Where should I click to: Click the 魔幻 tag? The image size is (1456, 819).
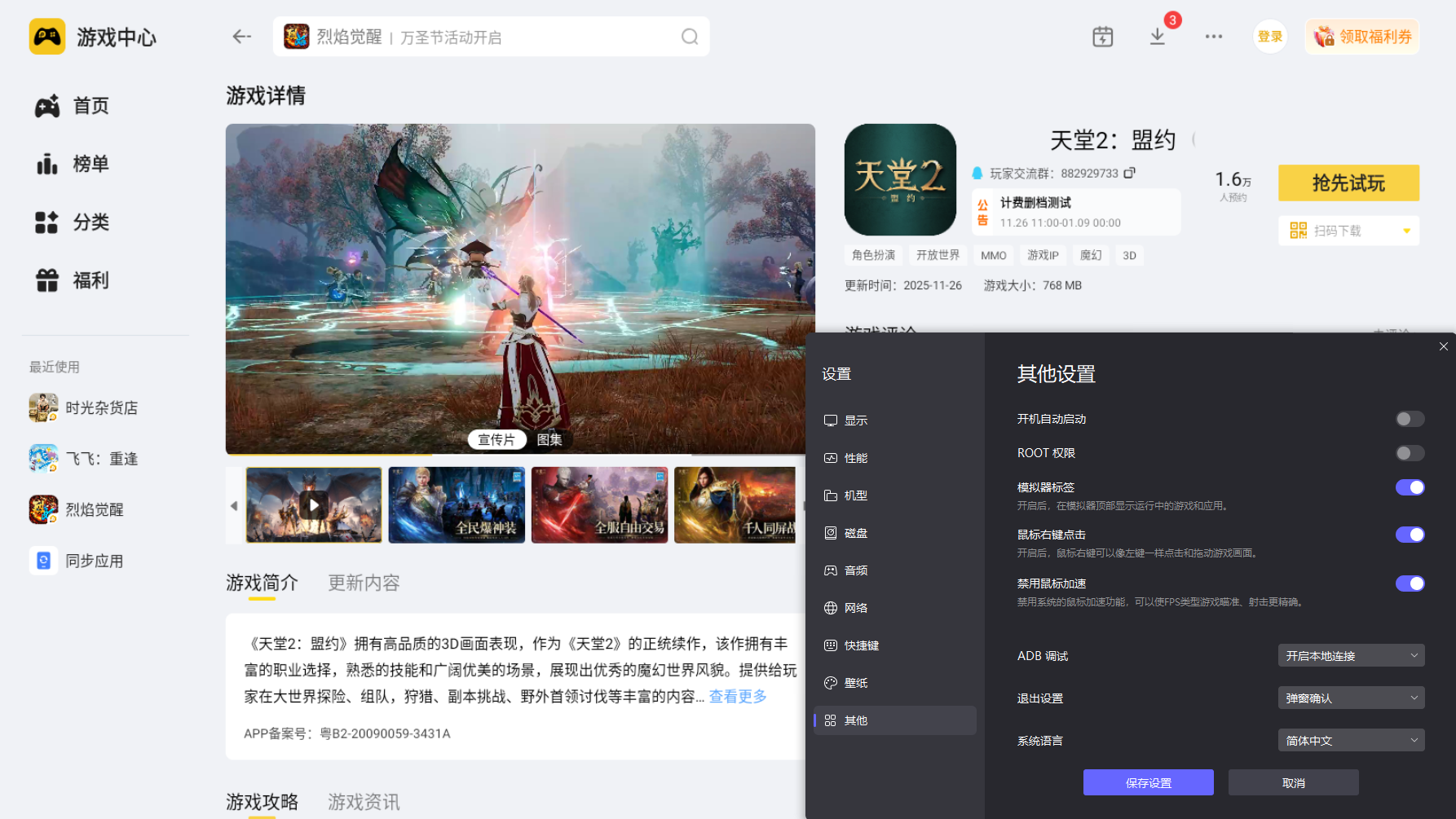pos(1091,256)
